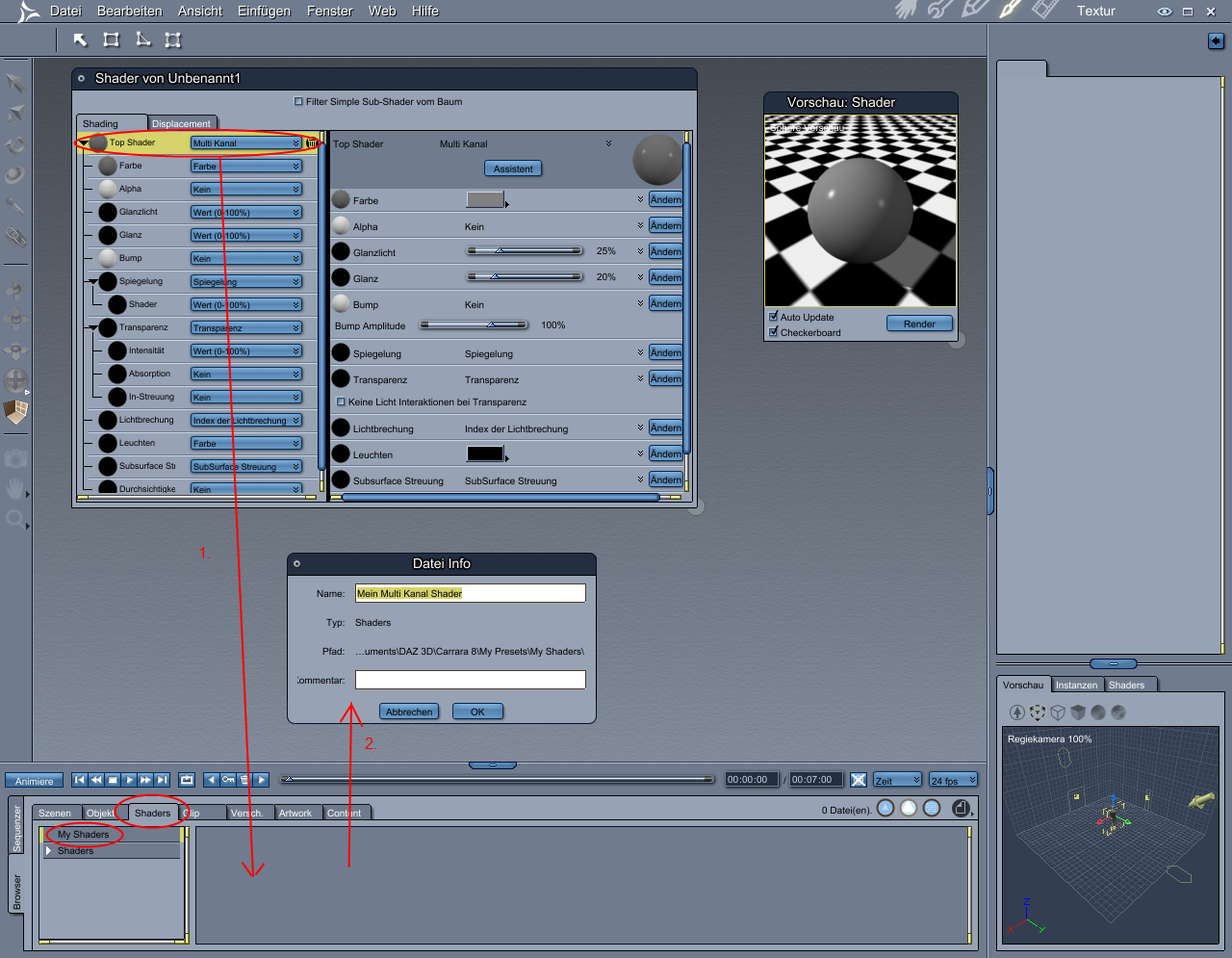Collapse the Top Shader tree node
1232x958 pixels.
pos(84,143)
